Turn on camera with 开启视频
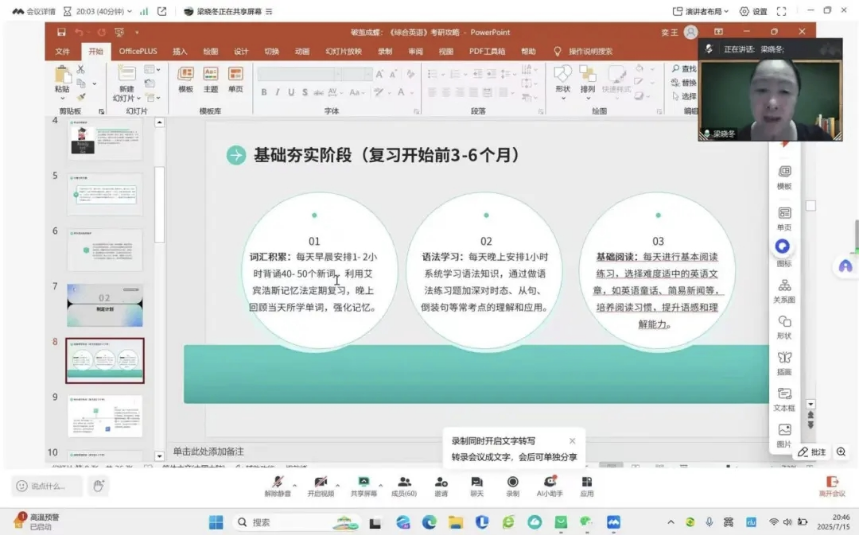859x536 pixels. tap(320, 485)
